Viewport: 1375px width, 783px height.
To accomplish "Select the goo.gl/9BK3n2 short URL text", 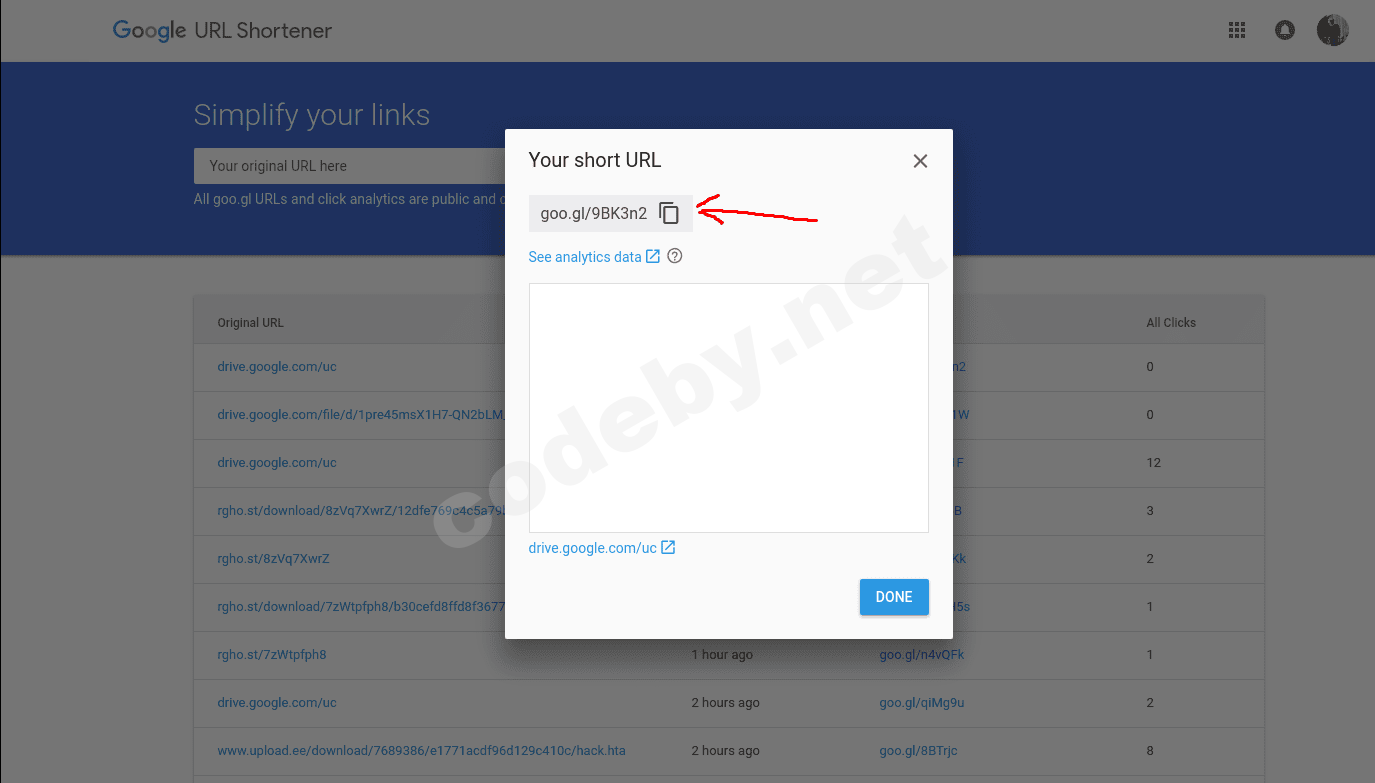I will click(593, 213).
